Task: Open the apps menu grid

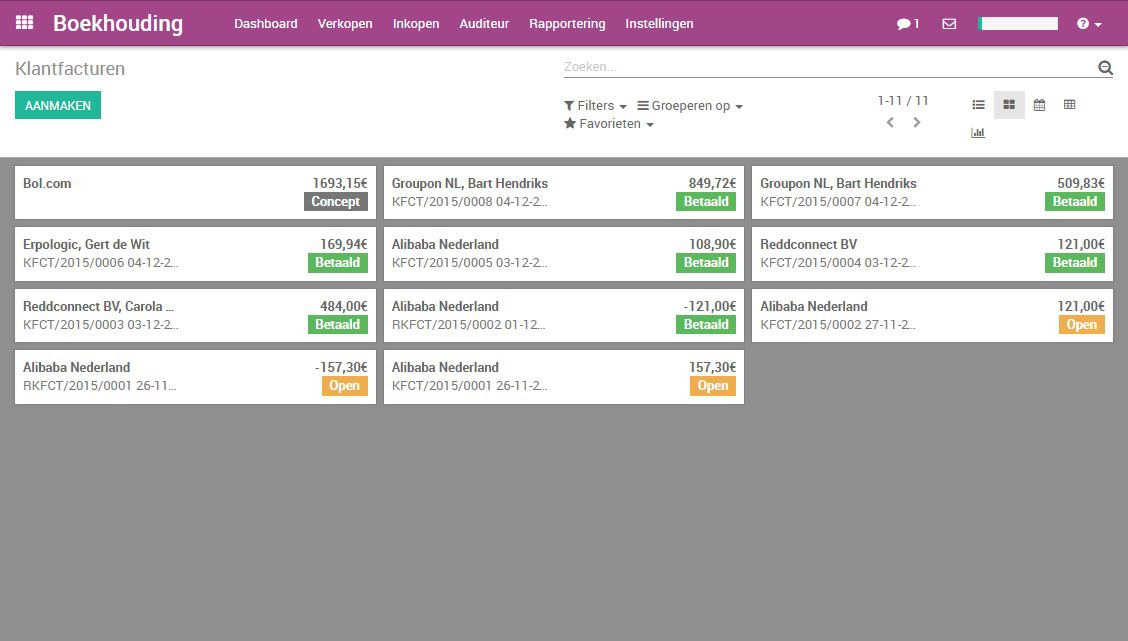Action: 23,22
